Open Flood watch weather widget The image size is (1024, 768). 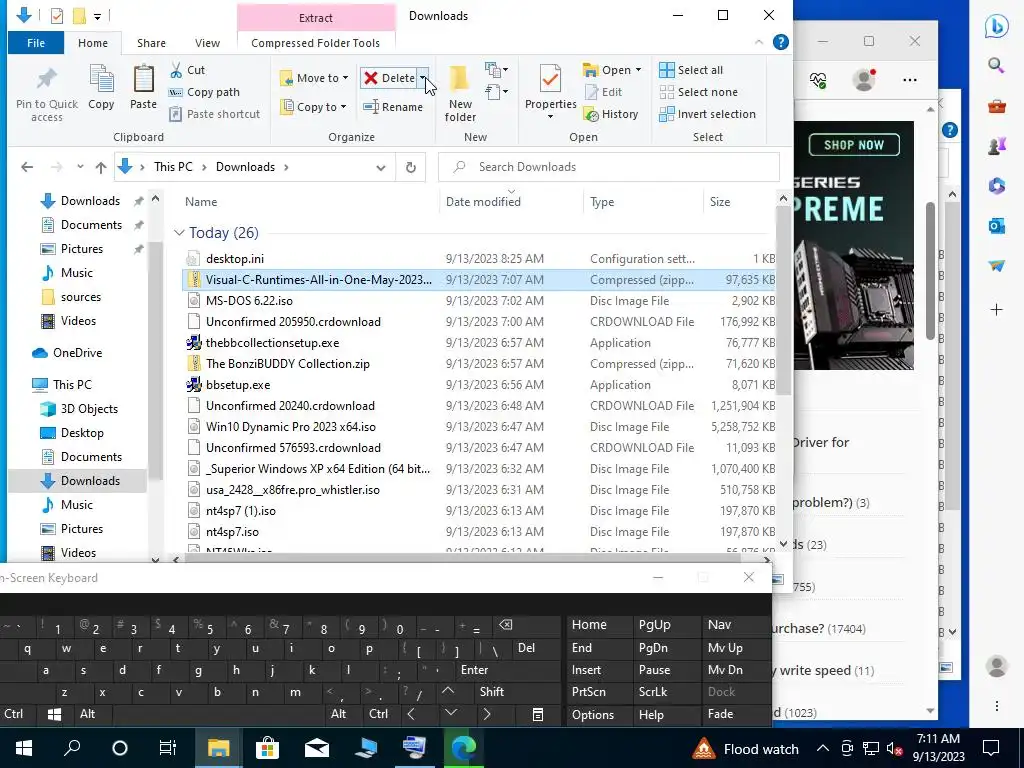point(746,748)
